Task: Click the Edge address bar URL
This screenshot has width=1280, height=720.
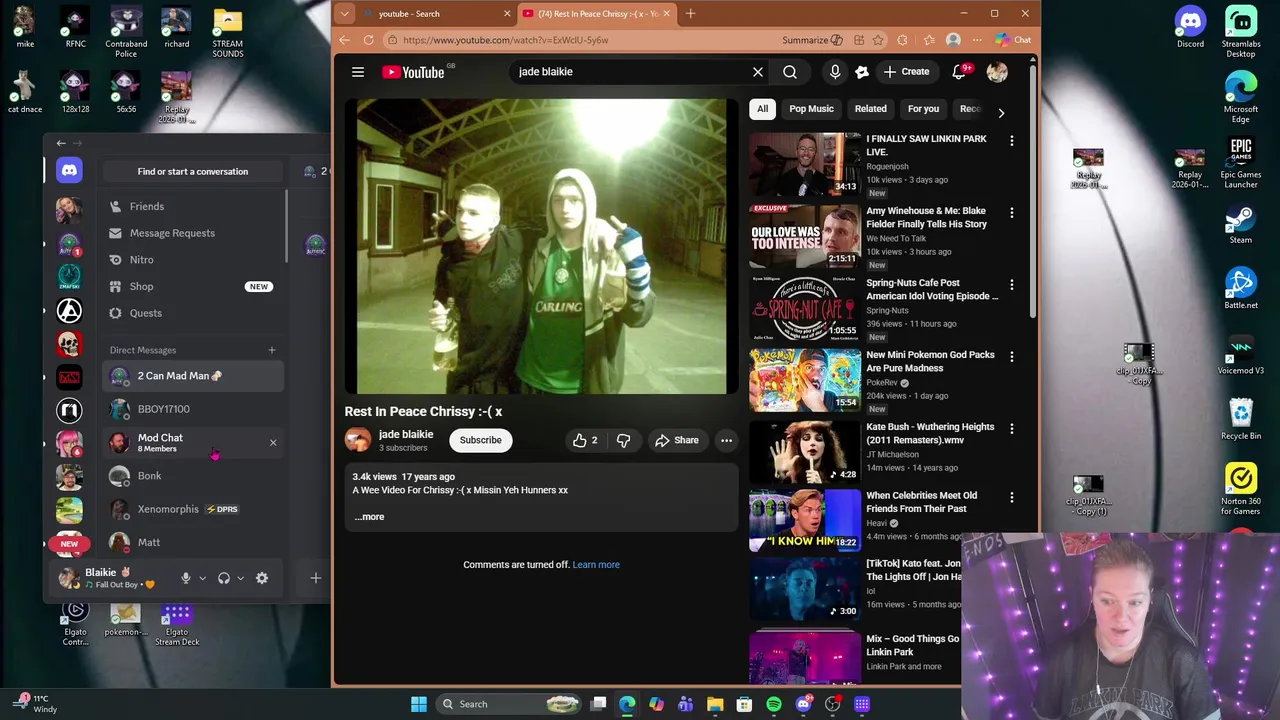Action: [505, 40]
